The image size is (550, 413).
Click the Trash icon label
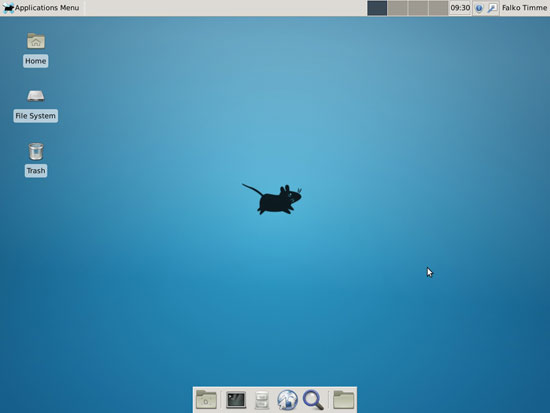[x=36, y=171]
